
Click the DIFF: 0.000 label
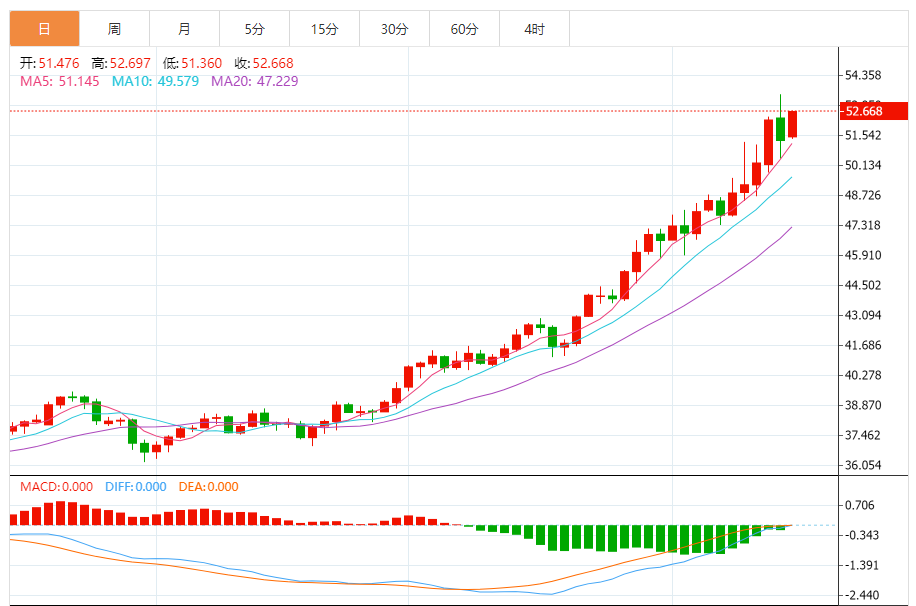click(135, 487)
